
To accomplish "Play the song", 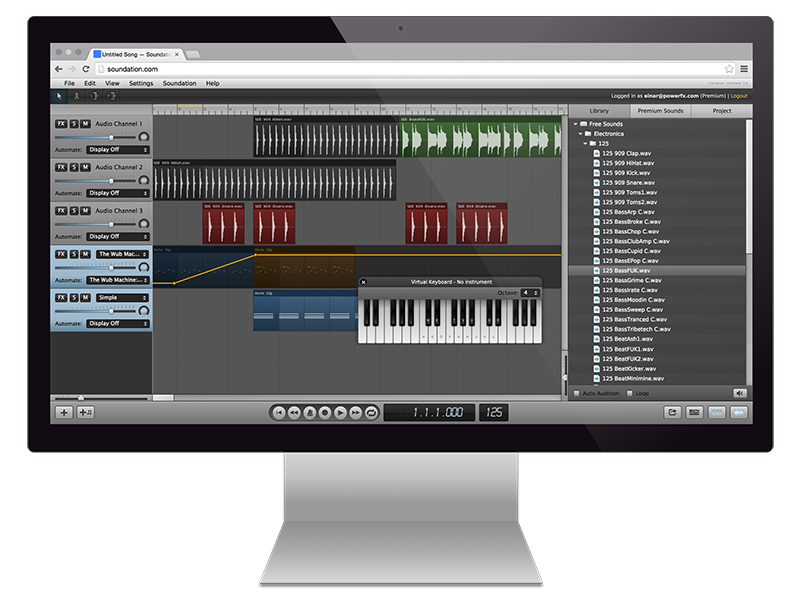I will tap(340, 412).
